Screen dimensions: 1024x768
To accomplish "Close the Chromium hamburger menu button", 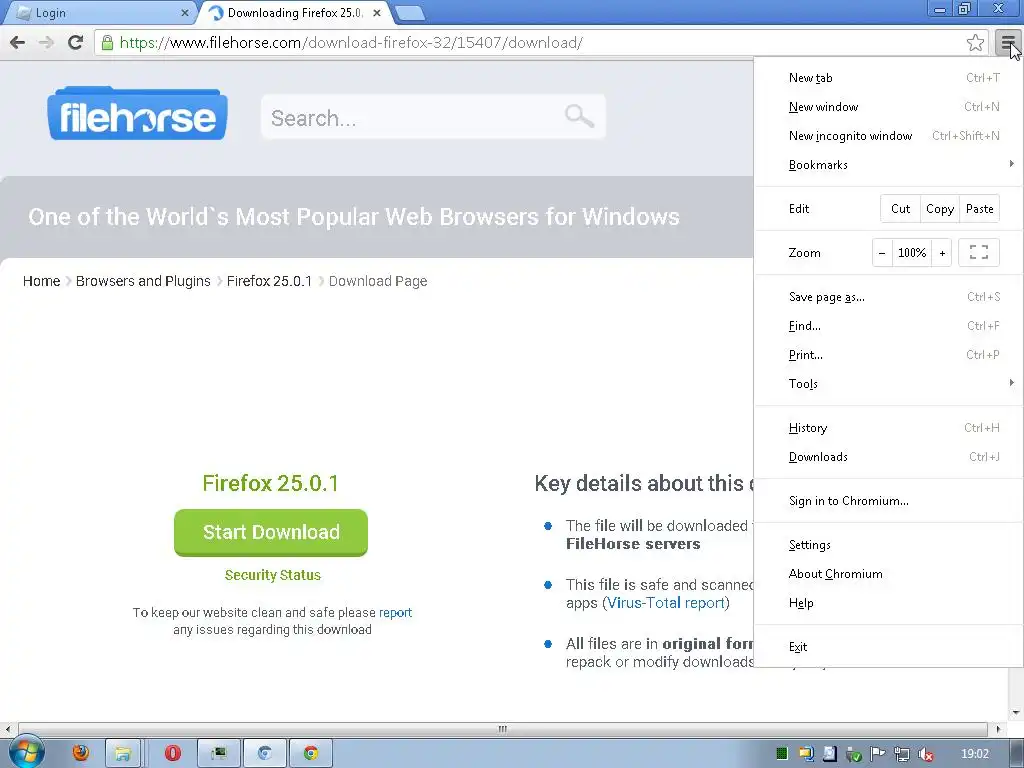I will (1008, 43).
